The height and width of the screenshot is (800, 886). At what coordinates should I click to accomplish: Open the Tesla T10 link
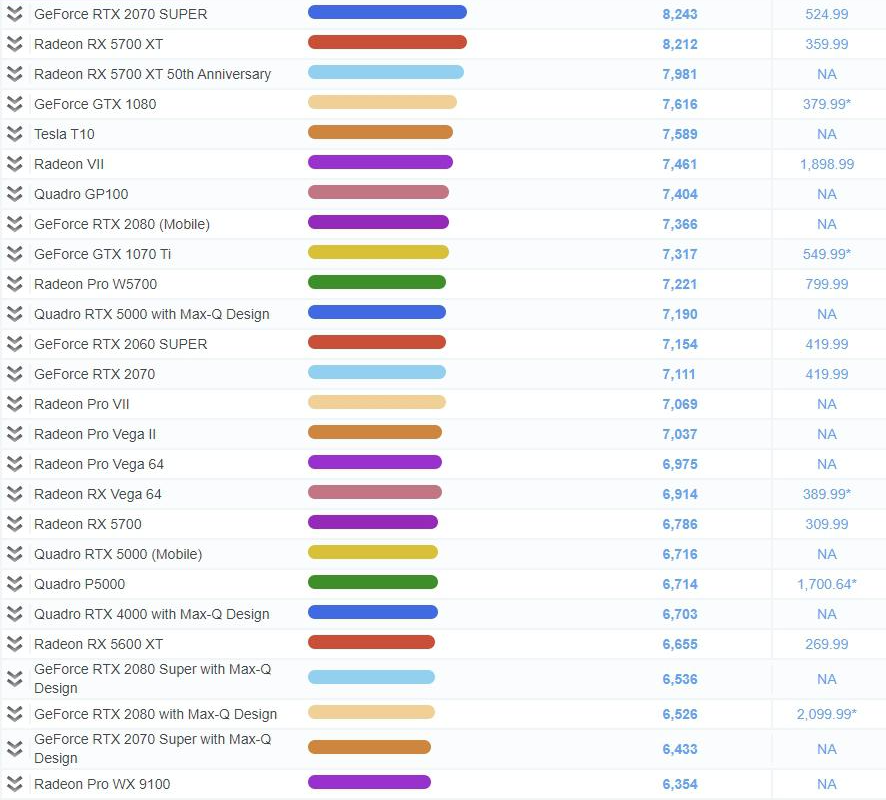click(64, 134)
